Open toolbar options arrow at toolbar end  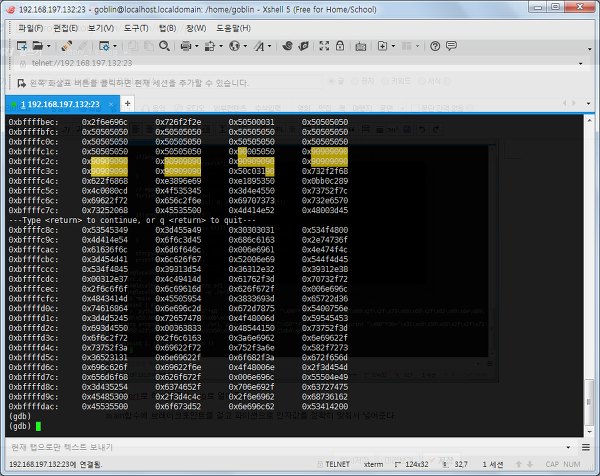coord(589,49)
